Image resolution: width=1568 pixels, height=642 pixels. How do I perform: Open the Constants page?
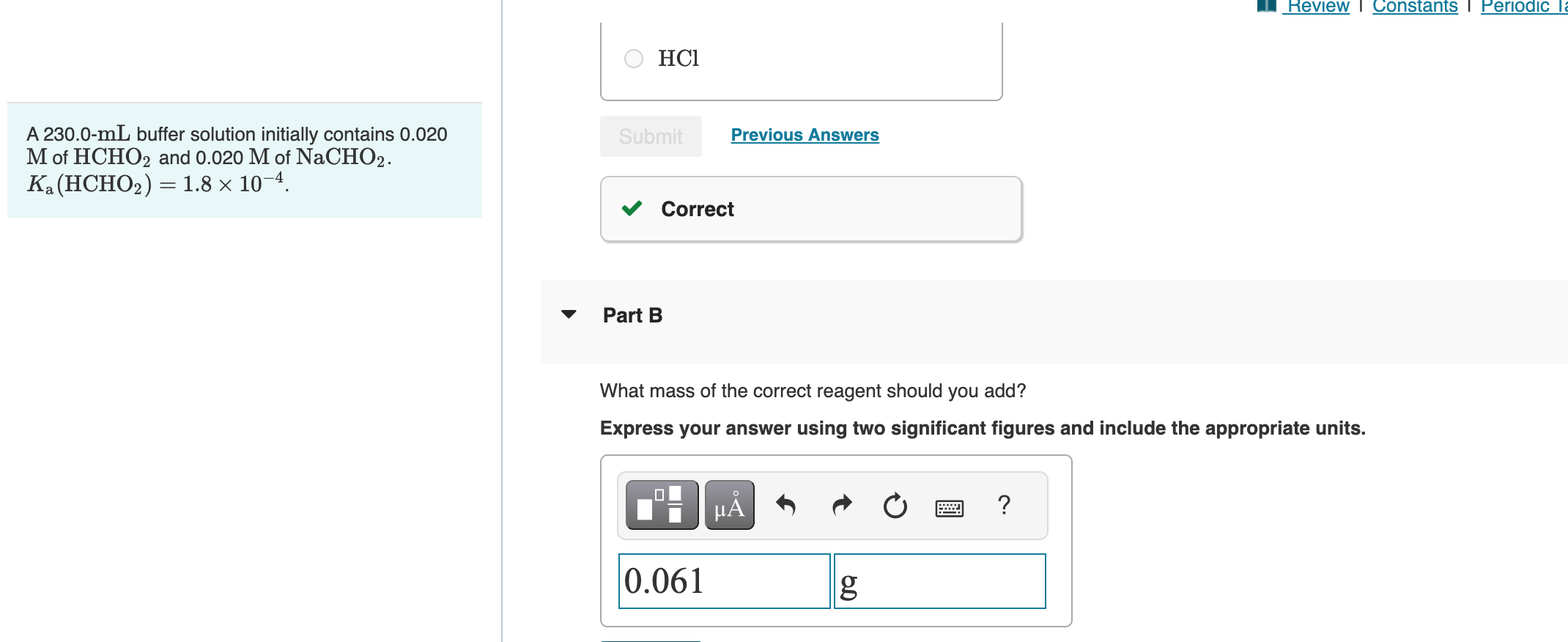point(1414,6)
